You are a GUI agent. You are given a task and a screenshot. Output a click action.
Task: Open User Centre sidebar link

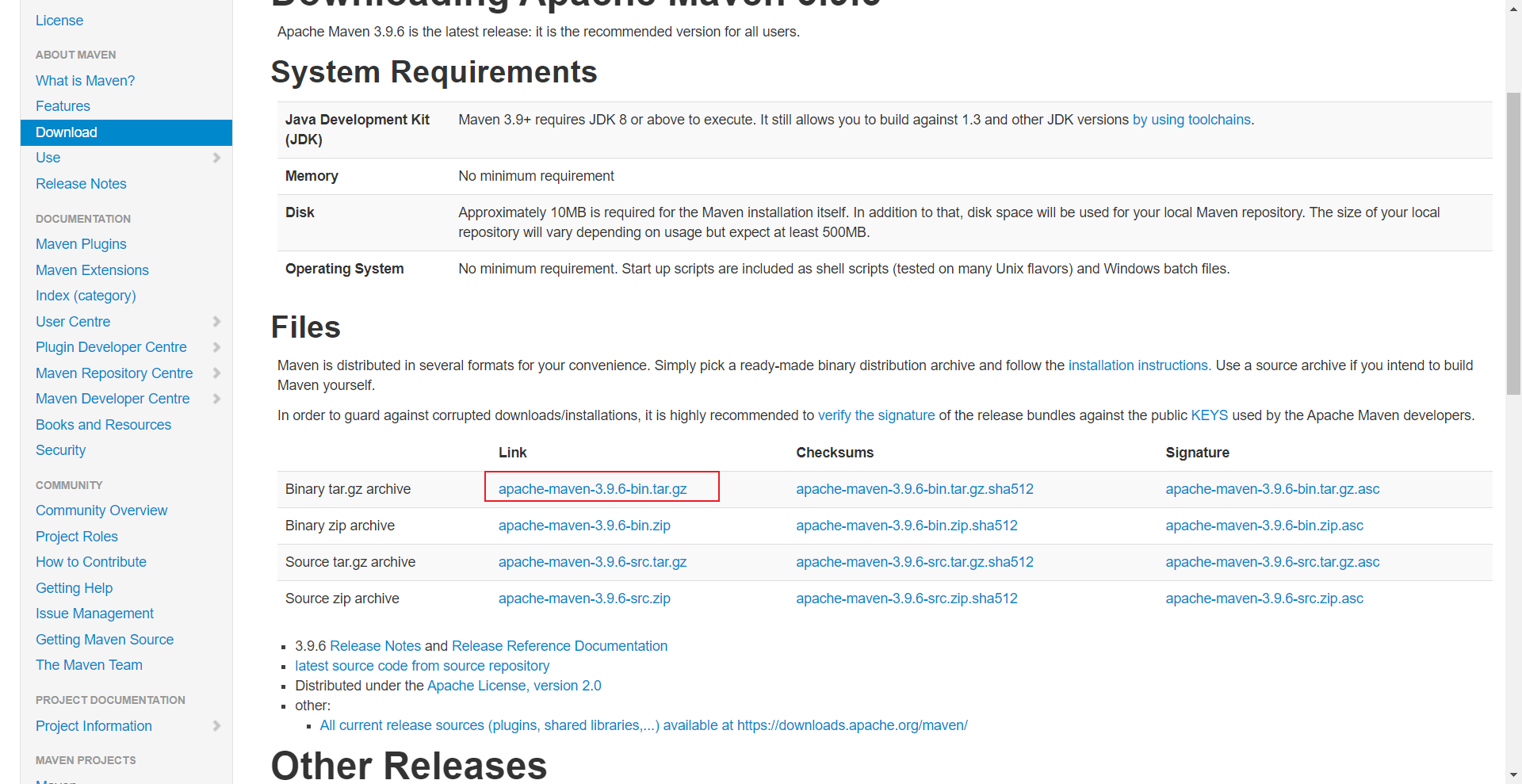(73, 322)
